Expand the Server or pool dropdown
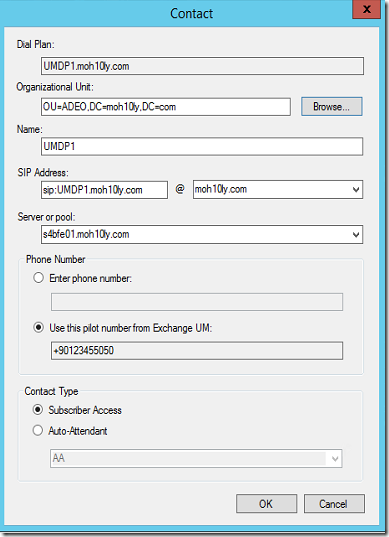Screen dimensions: 389x537 (356, 235)
